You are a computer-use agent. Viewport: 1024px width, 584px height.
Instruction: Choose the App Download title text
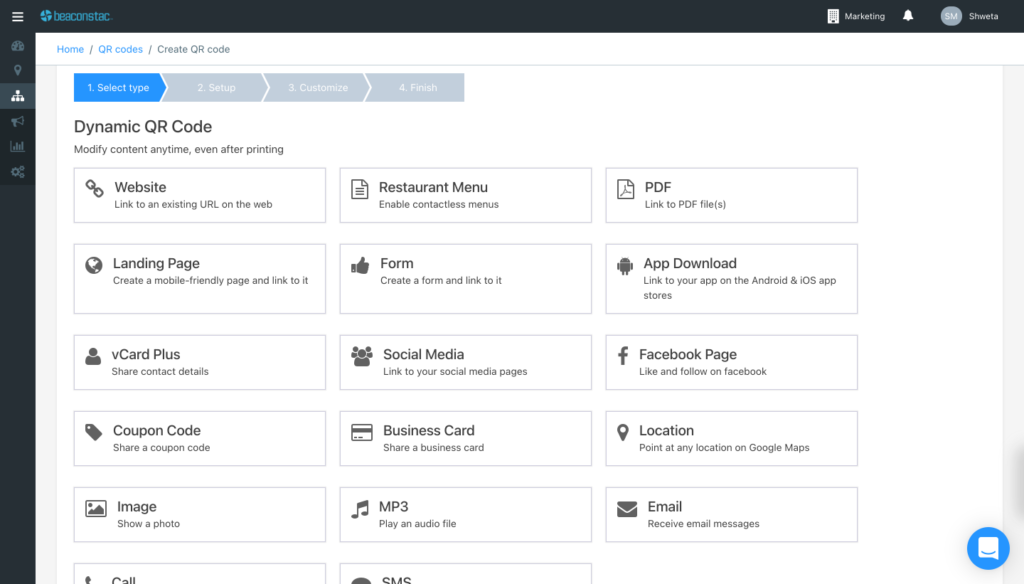coord(690,263)
